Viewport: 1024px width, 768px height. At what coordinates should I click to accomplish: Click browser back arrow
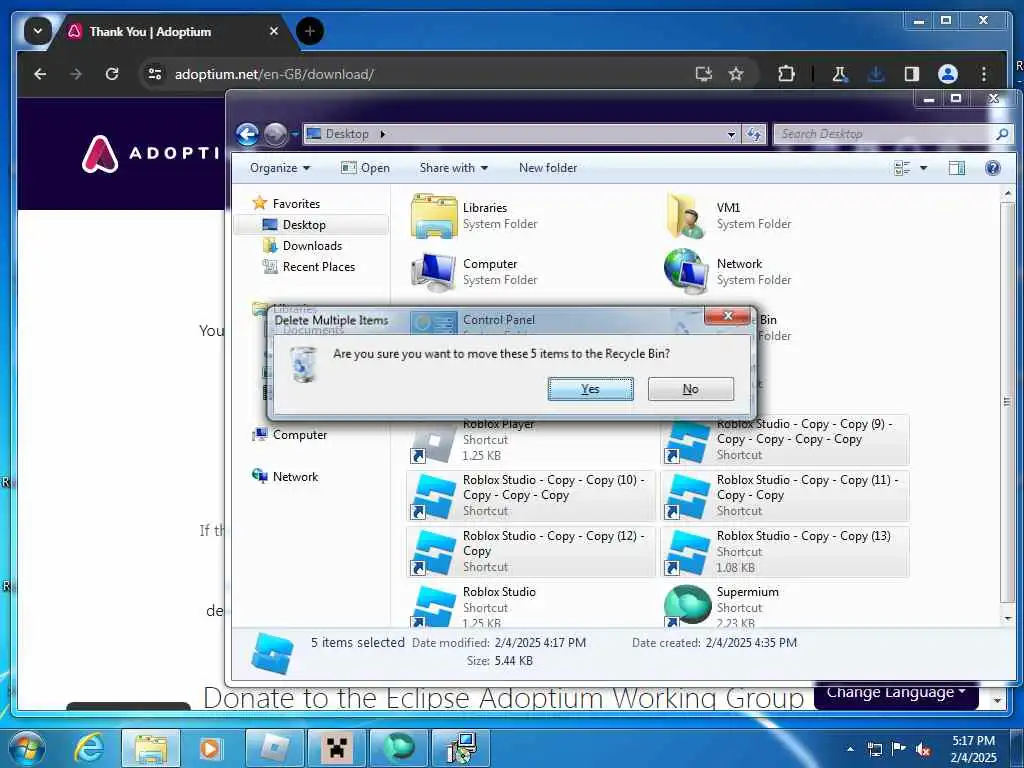click(40, 74)
